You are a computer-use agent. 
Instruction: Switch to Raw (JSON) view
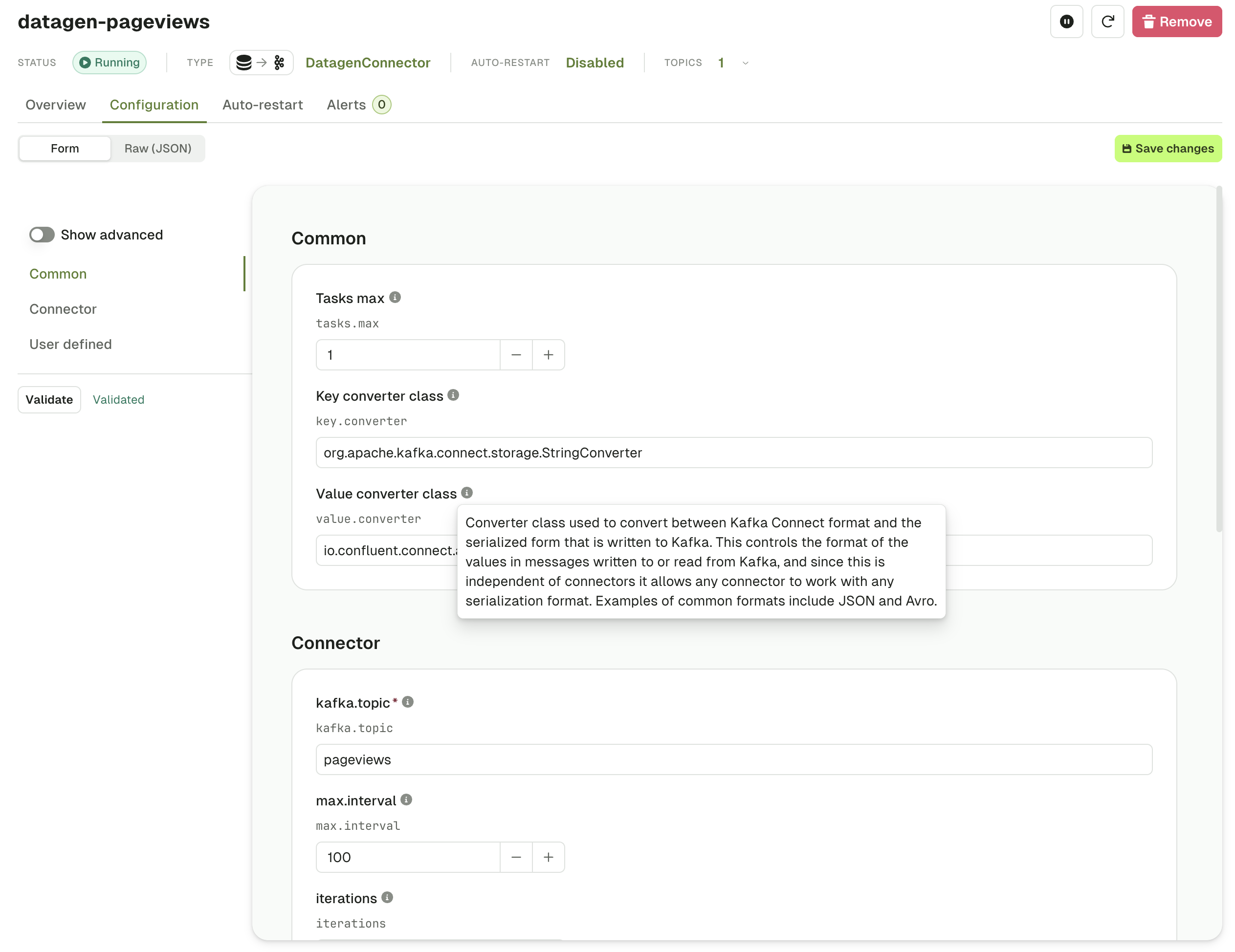pos(158,148)
